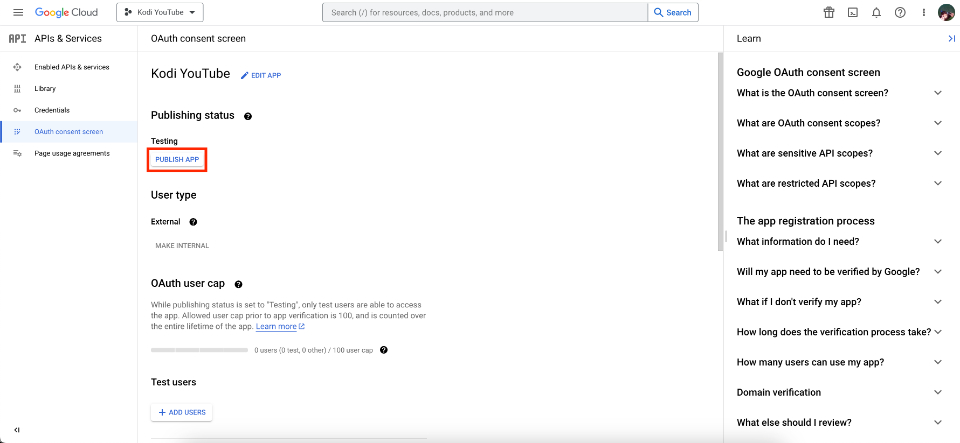The height and width of the screenshot is (443, 960).
Task: Show help for Publishing status
Action: pos(248,116)
